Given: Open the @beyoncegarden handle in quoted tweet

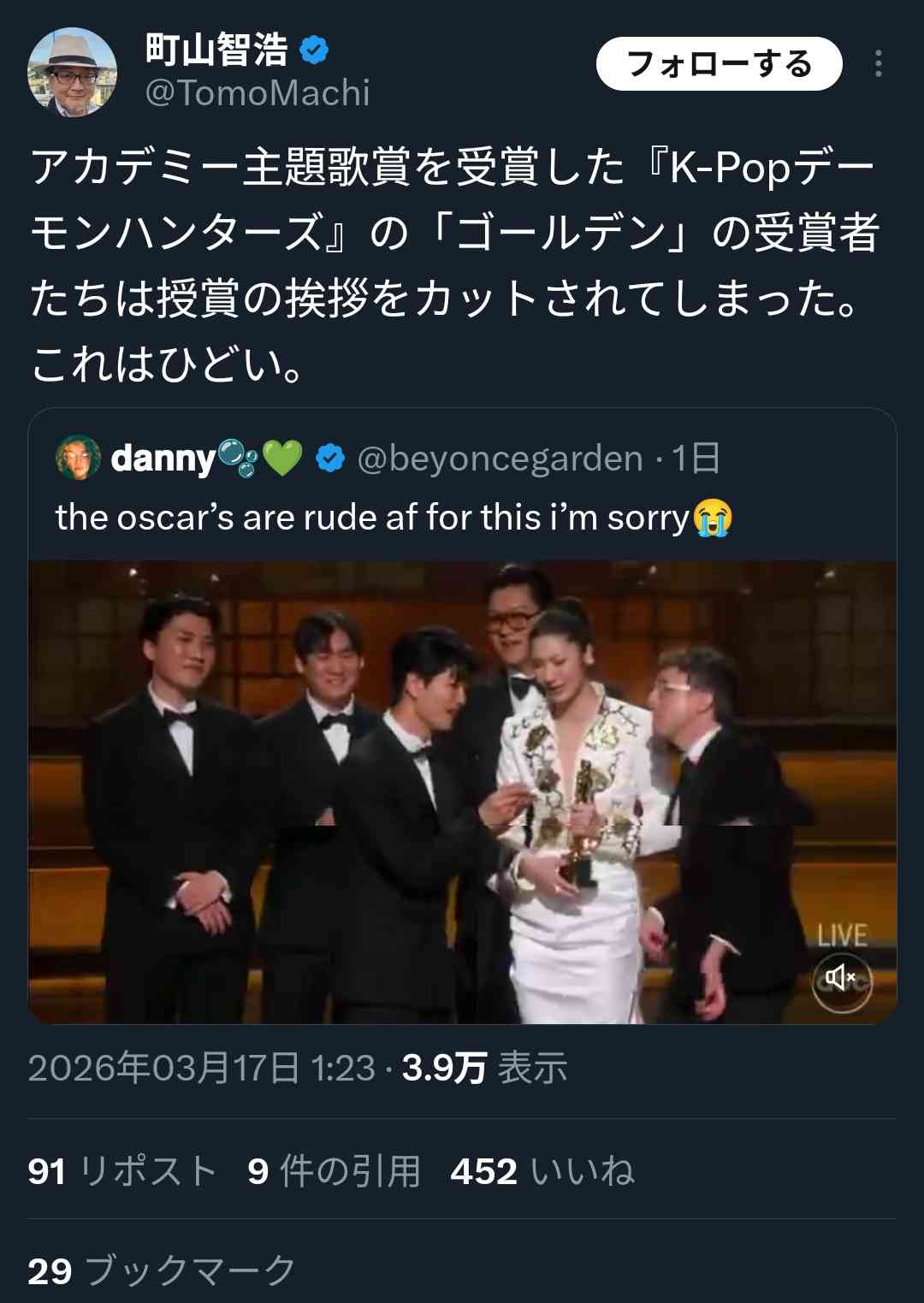Looking at the screenshot, I should [500, 459].
